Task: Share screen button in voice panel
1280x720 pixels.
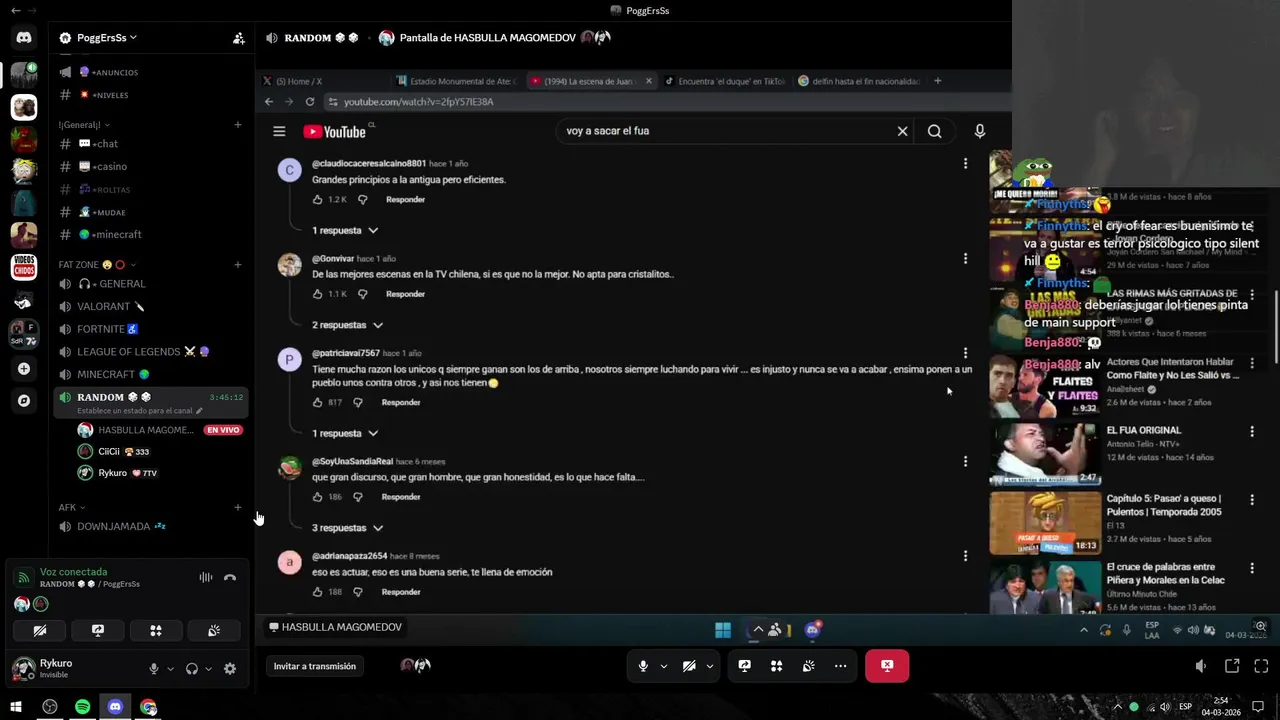Action: [x=98, y=631]
